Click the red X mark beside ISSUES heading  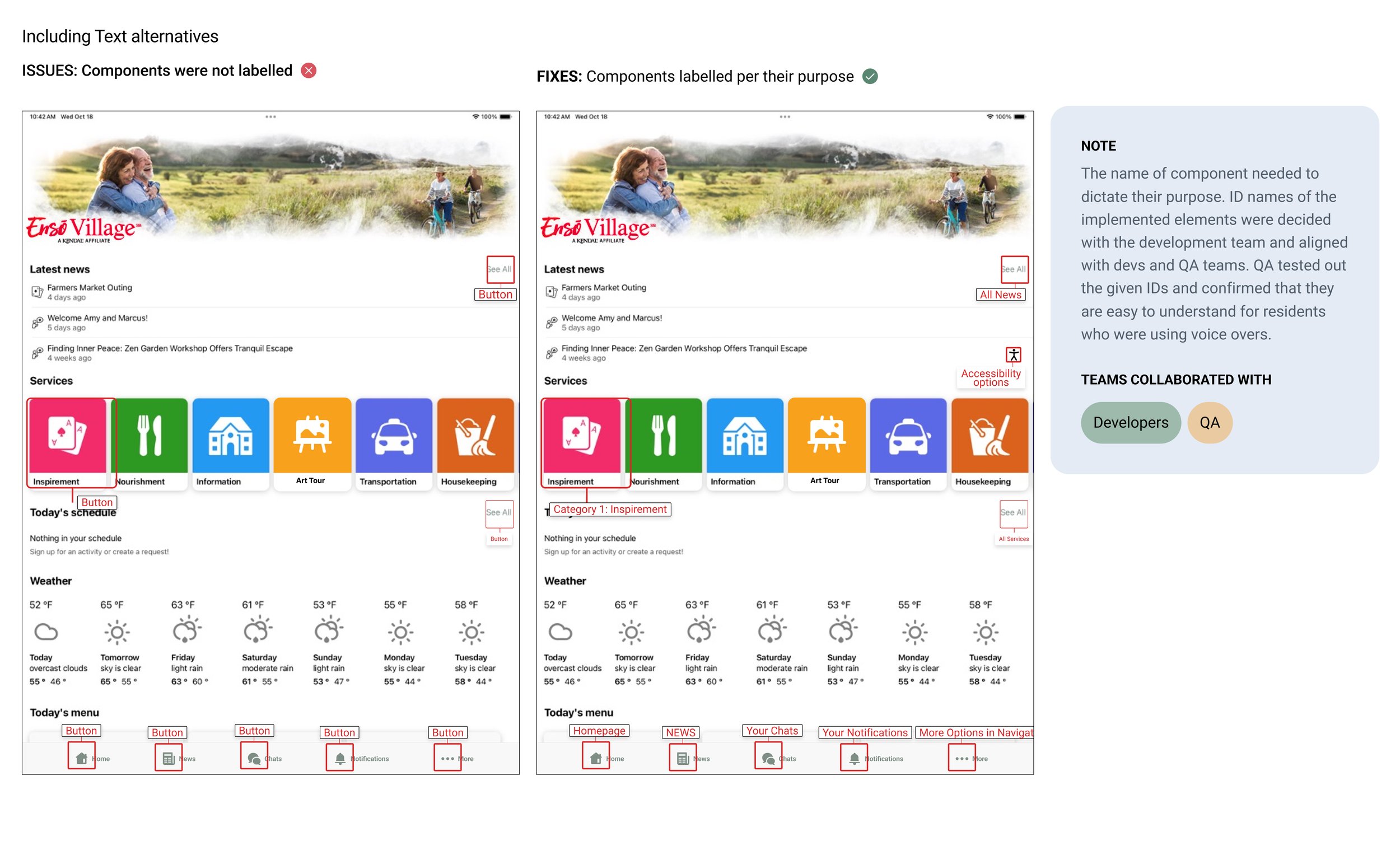coord(309,71)
